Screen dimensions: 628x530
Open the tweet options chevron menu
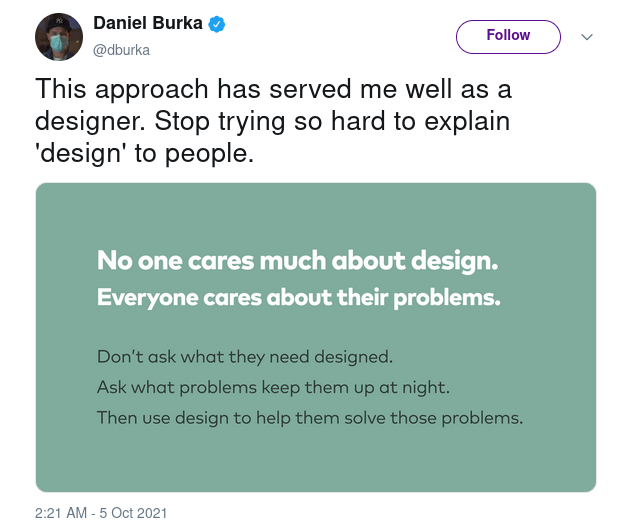pyautogui.click(x=587, y=37)
